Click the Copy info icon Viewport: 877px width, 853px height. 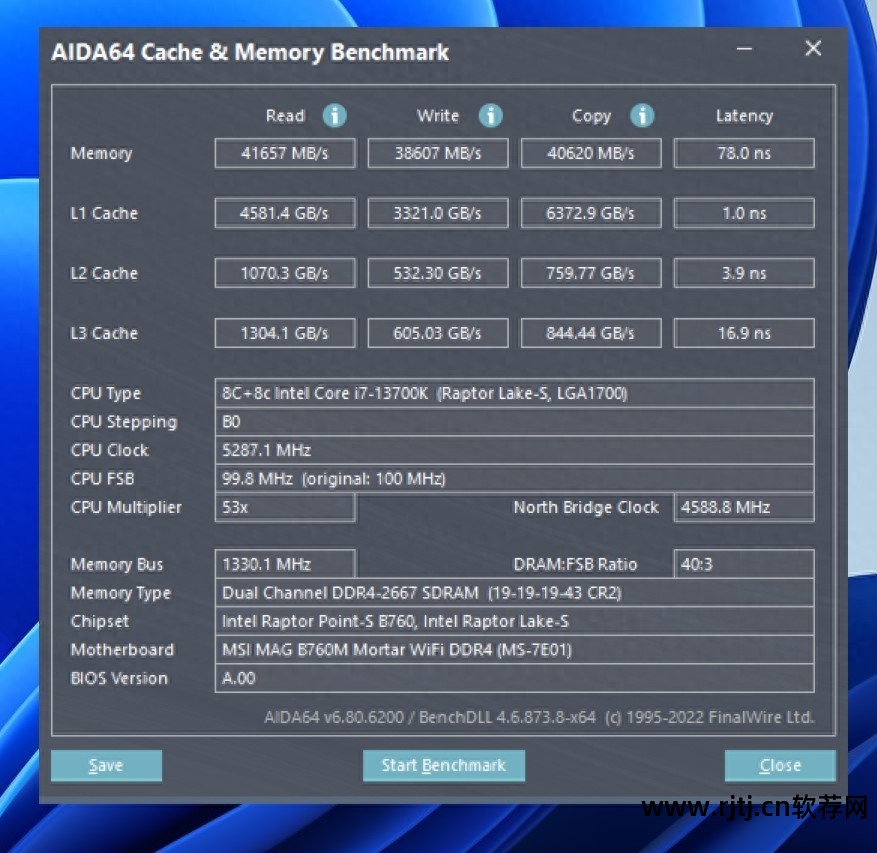click(642, 116)
